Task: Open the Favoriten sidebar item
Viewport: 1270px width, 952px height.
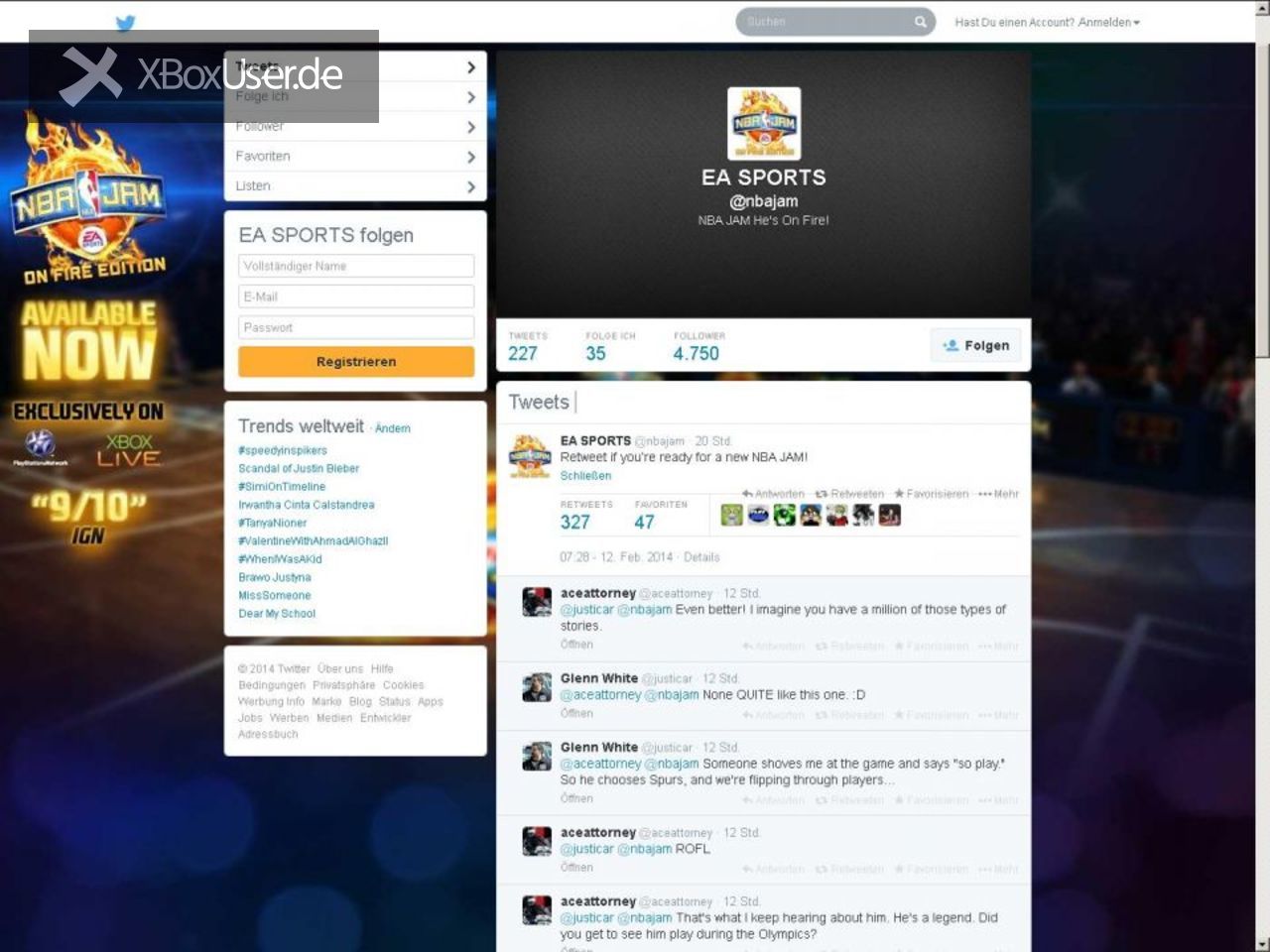Action: [x=355, y=157]
